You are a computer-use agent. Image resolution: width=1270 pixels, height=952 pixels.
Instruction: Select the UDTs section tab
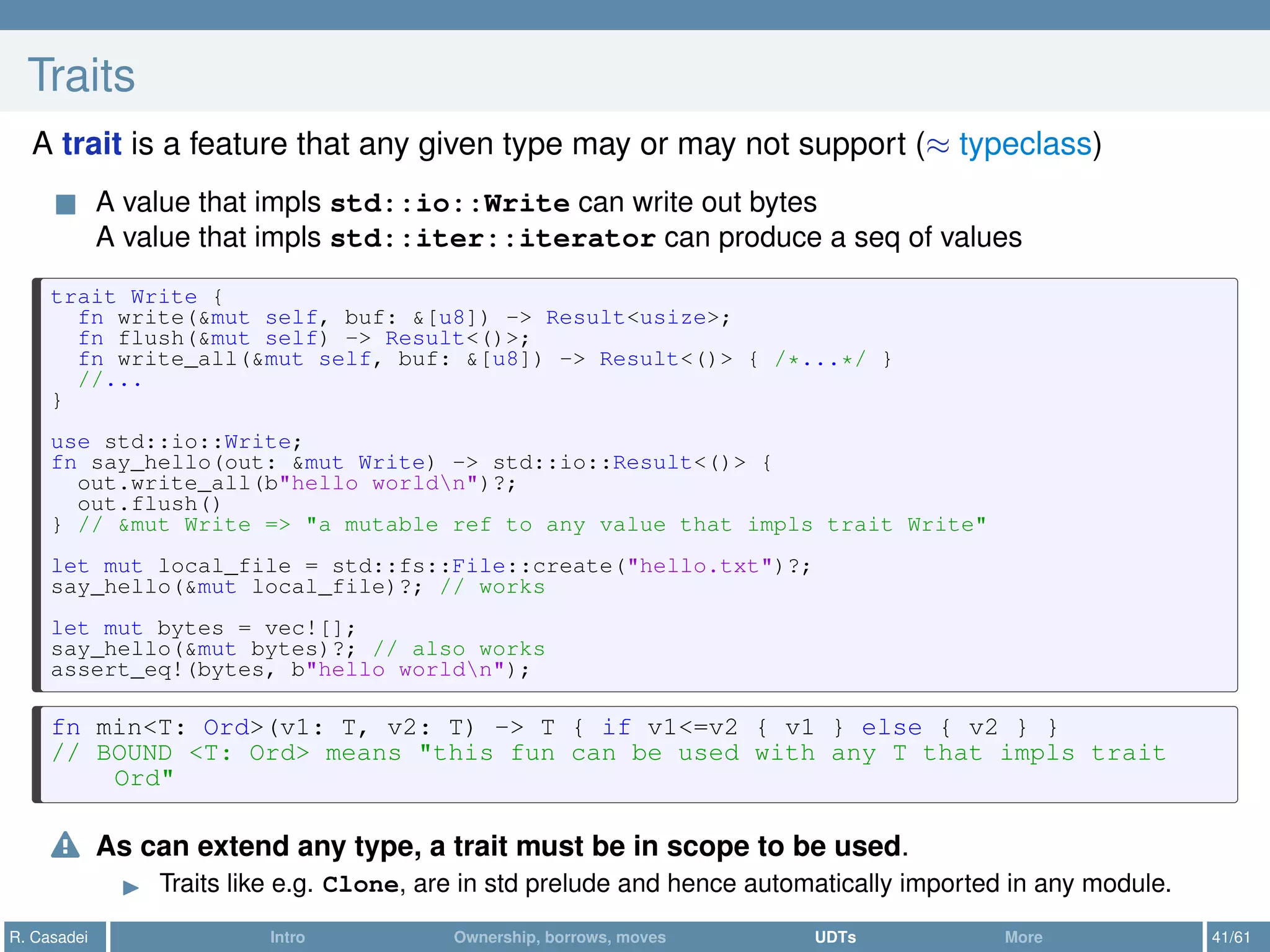835,937
